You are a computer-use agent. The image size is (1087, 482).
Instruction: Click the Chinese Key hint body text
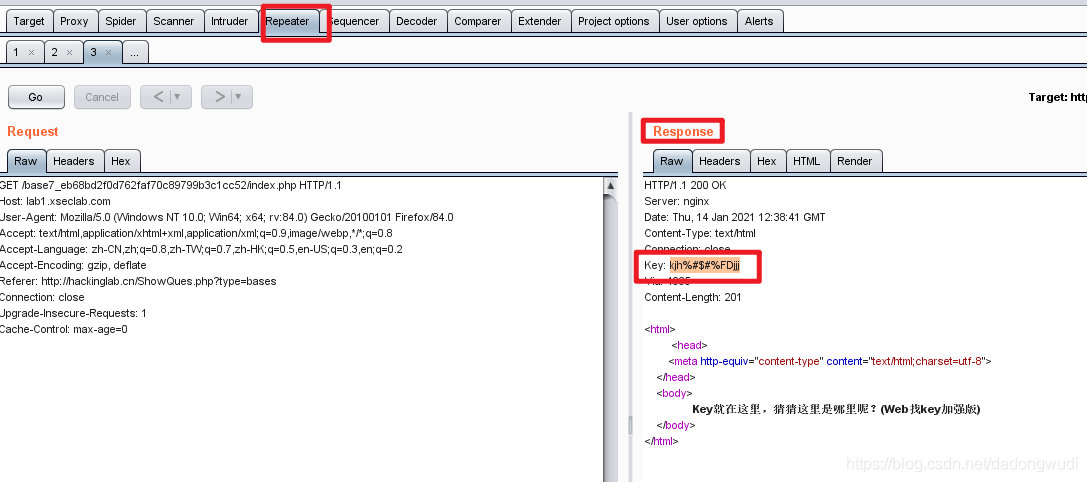point(836,409)
